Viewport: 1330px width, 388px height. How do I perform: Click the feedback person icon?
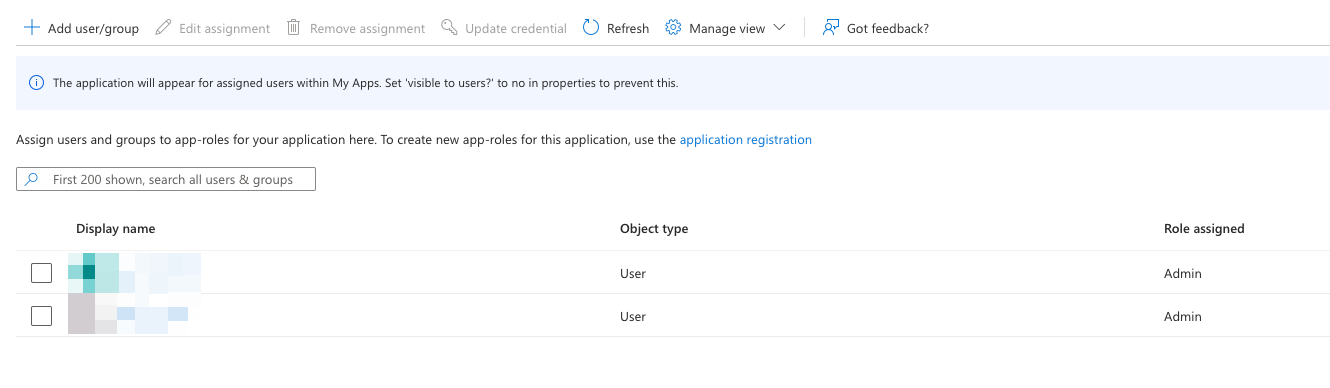point(830,28)
